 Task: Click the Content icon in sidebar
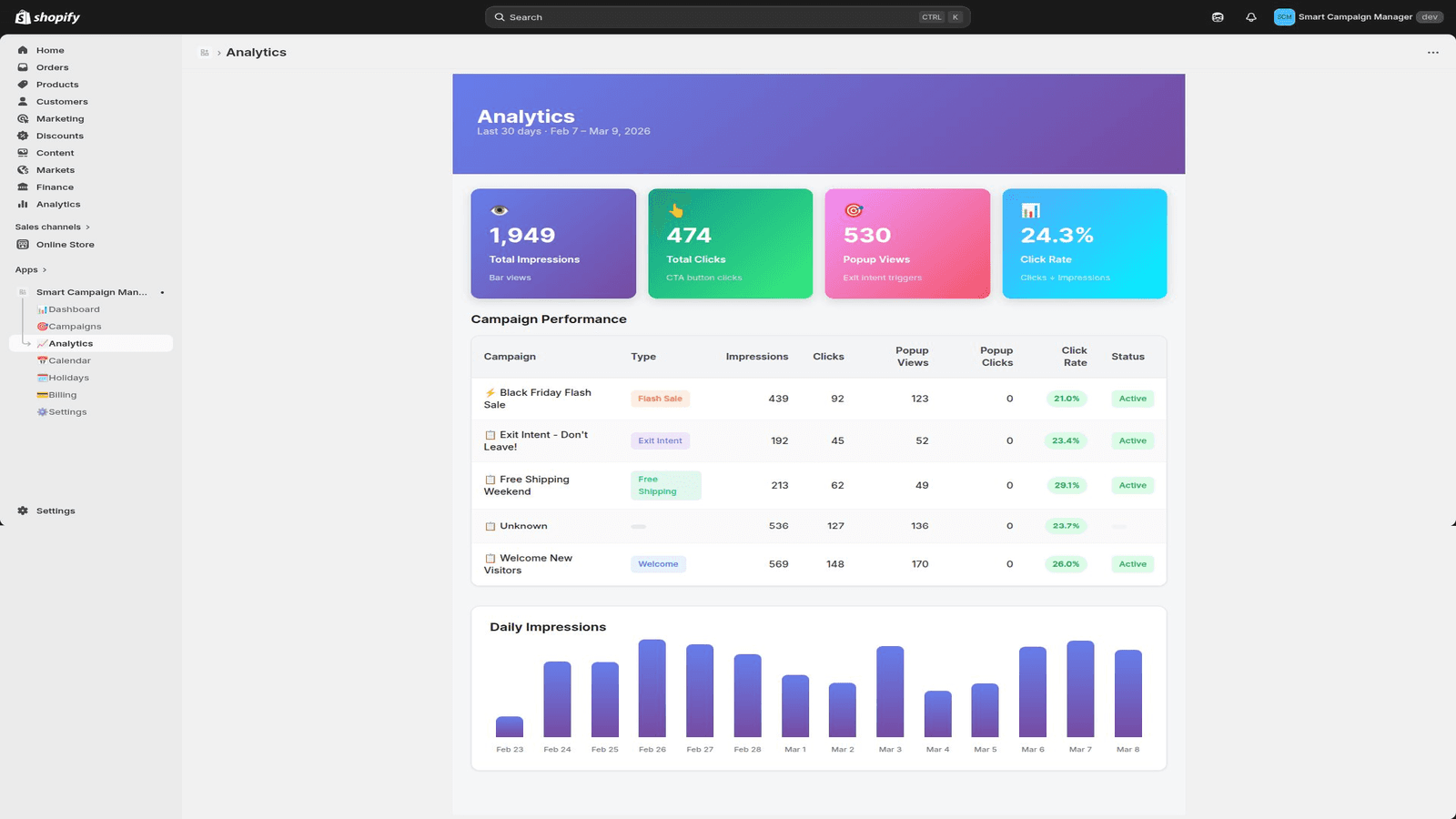(23, 153)
